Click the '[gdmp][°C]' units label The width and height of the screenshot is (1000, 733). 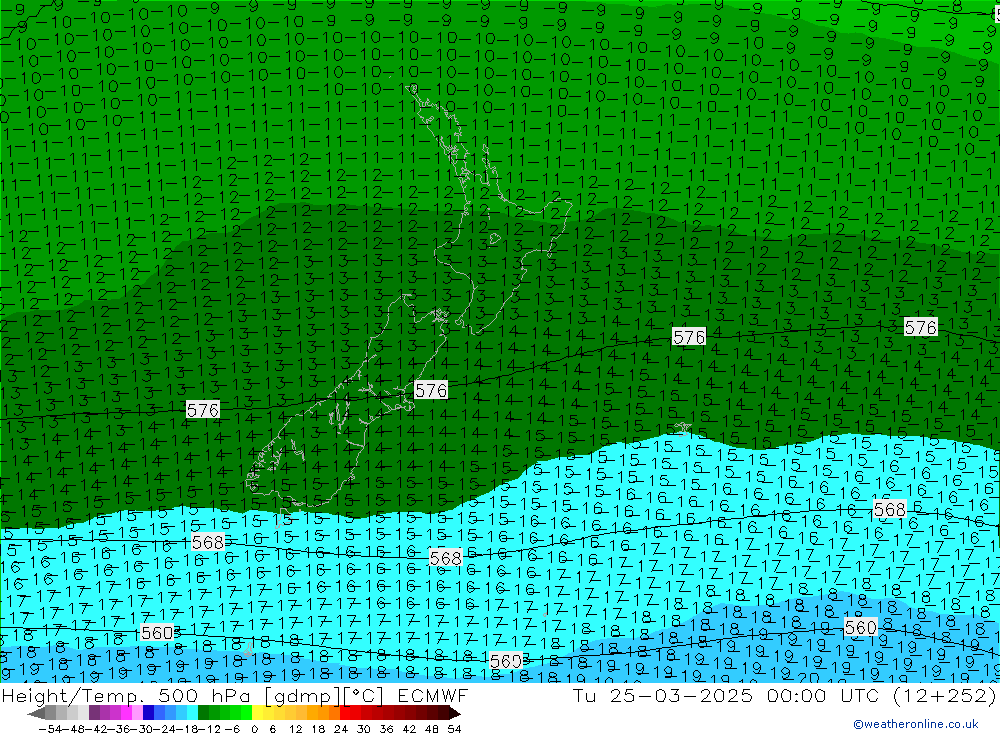(324, 695)
